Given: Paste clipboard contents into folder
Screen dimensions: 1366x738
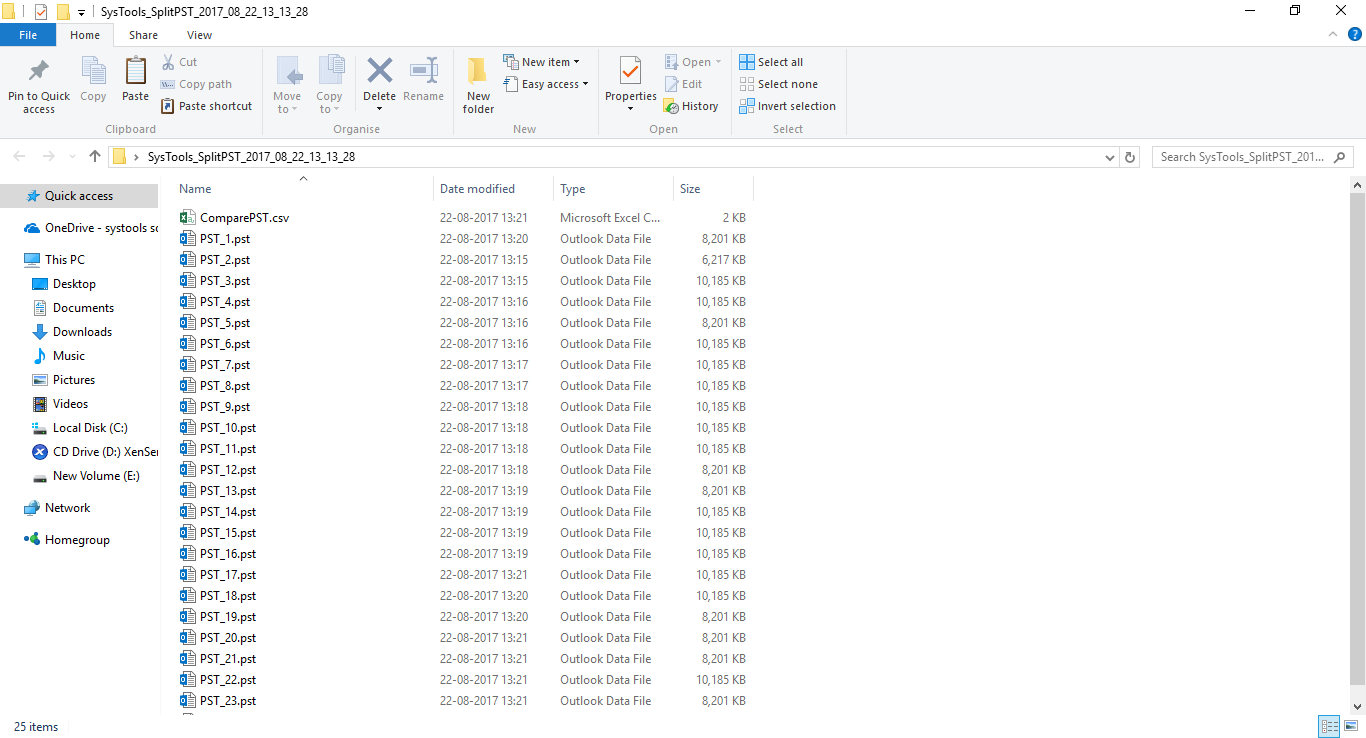Looking at the screenshot, I should pyautogui.click(x=134, y=80).
